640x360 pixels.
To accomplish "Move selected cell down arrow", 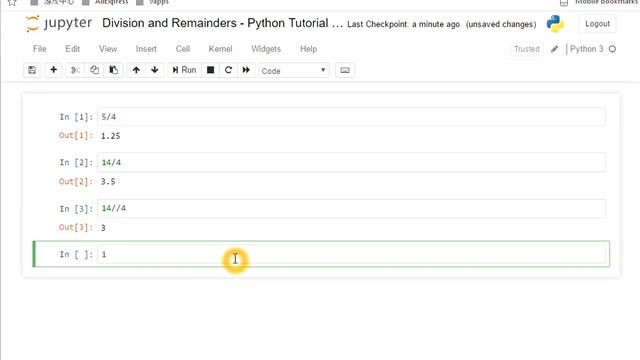I will (155, 70).
